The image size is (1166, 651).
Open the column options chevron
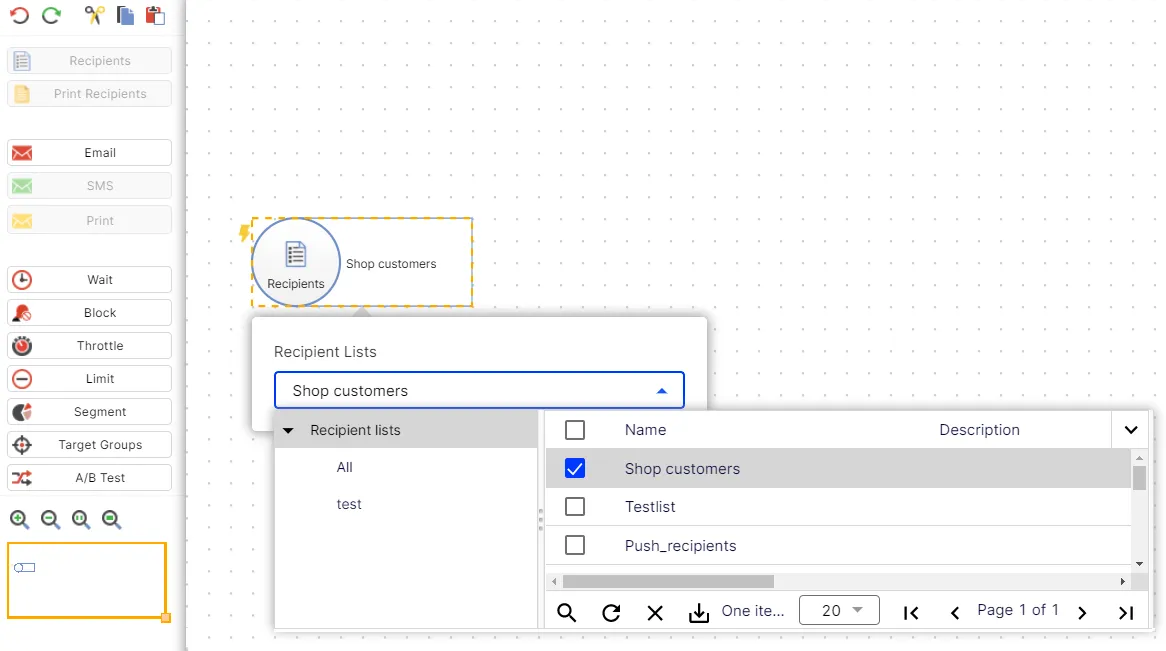click(x=1131, y=430)
